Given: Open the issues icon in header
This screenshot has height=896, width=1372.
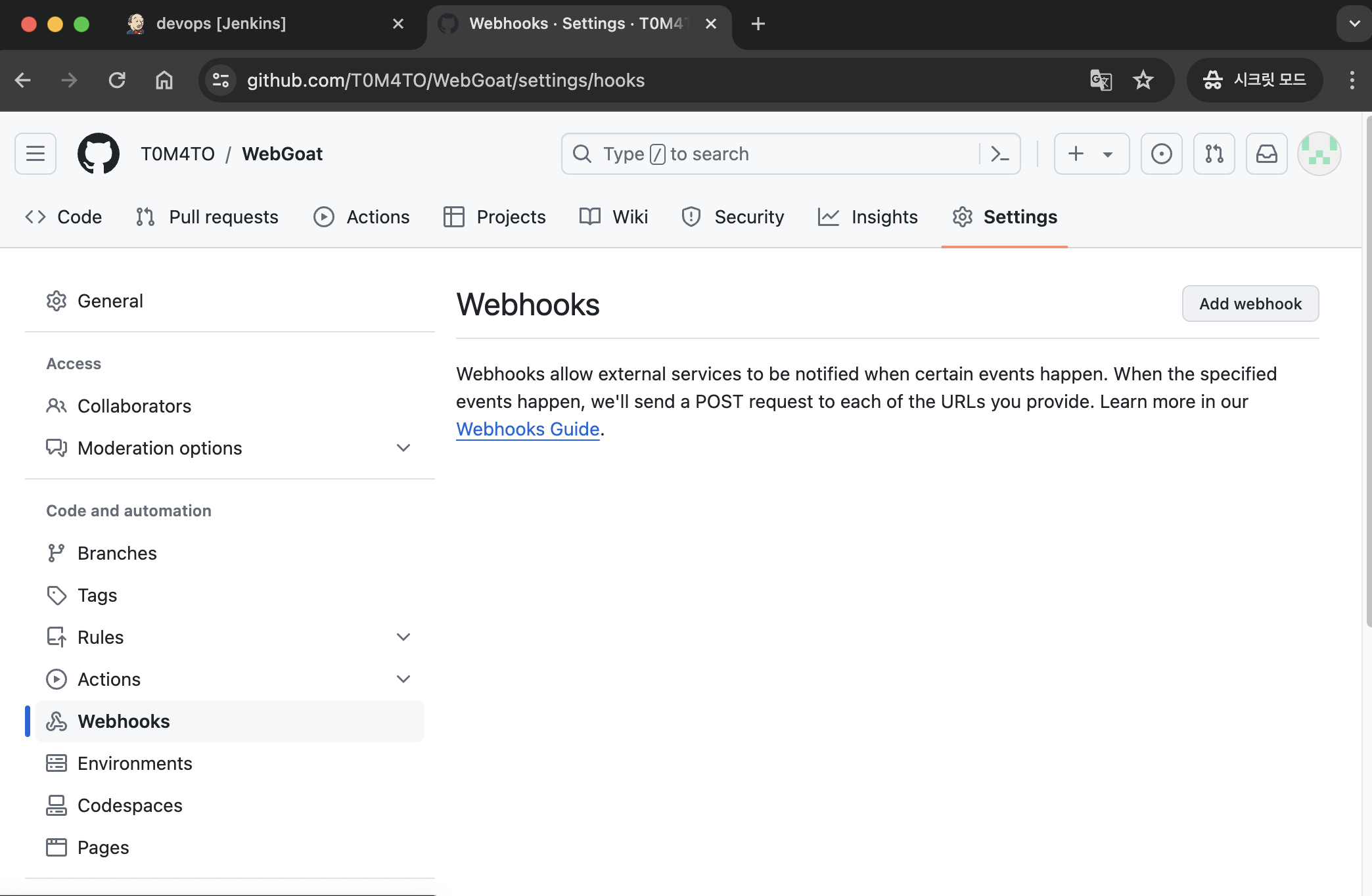Looking at the screenshot, I should (x=1161, y=154).
